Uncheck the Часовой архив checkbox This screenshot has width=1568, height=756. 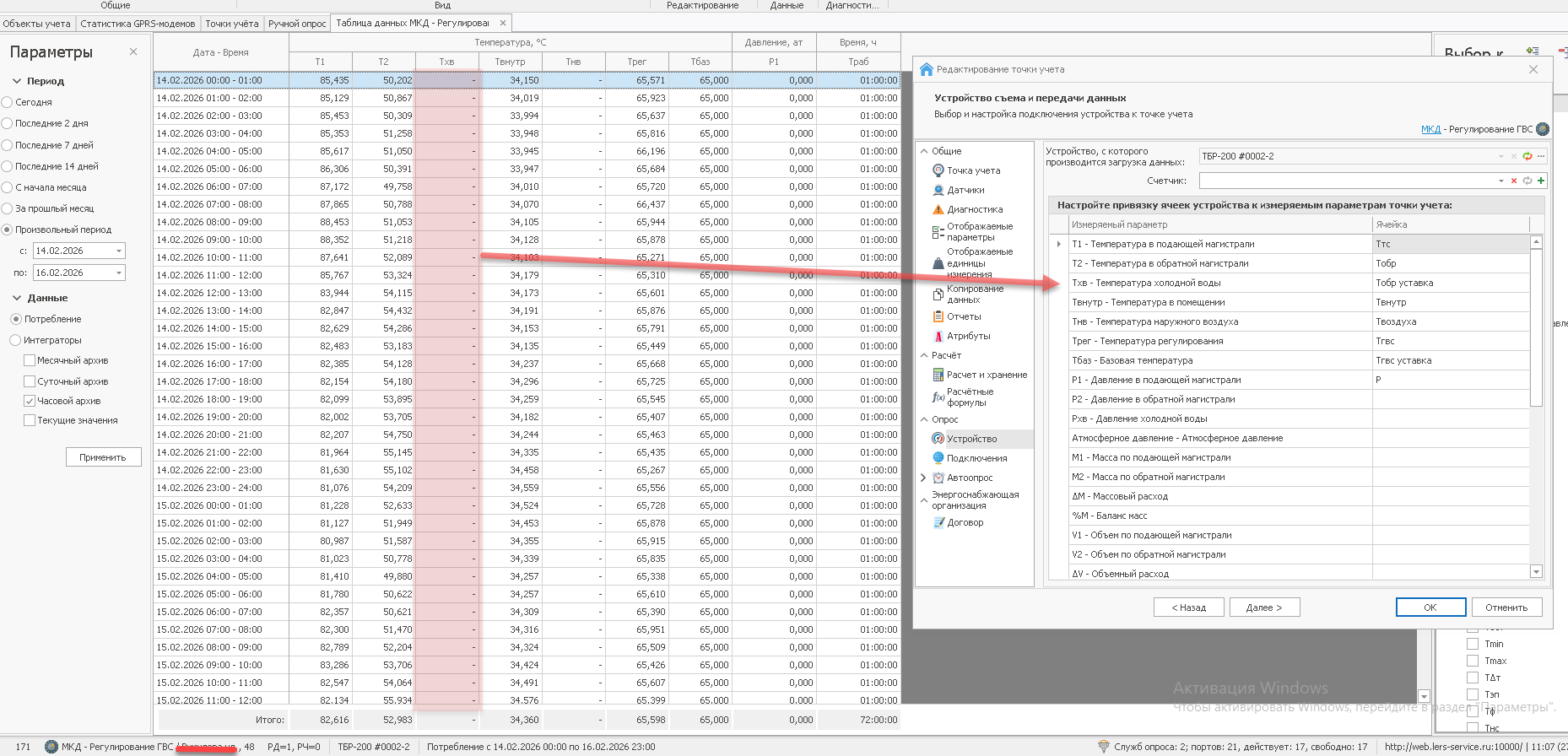click(x=30, y=401)
